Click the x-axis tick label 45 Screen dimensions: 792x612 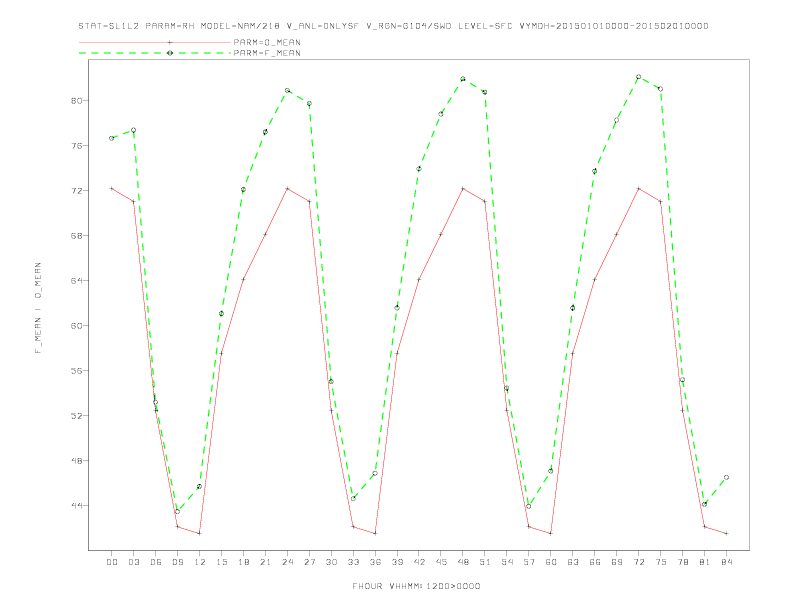[441, 562]
